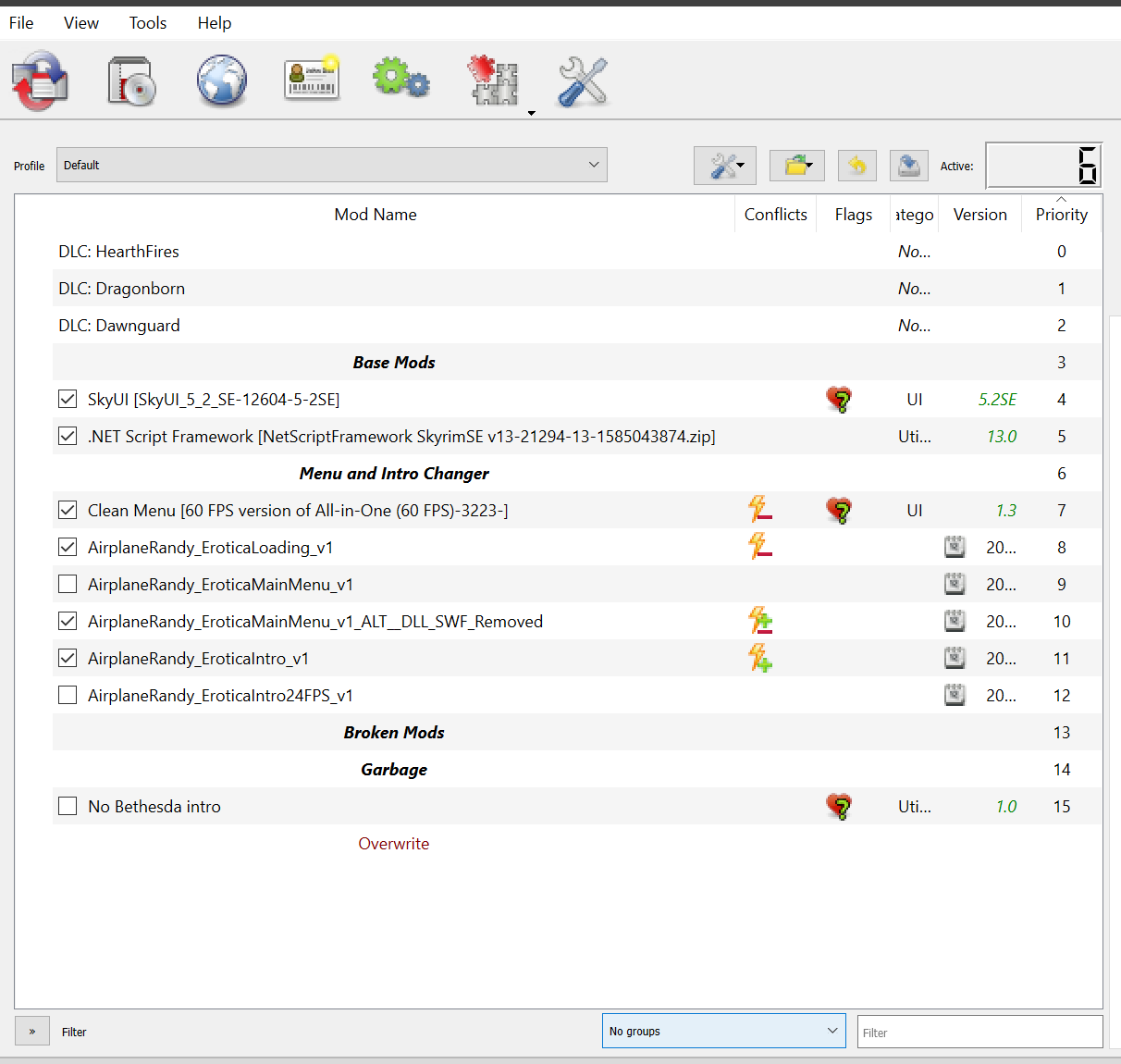Click ALT__DLL_SWF_Removed version calendar icon
Viewport: 1121px width, 1064px height.
click(x=955, y=621)
